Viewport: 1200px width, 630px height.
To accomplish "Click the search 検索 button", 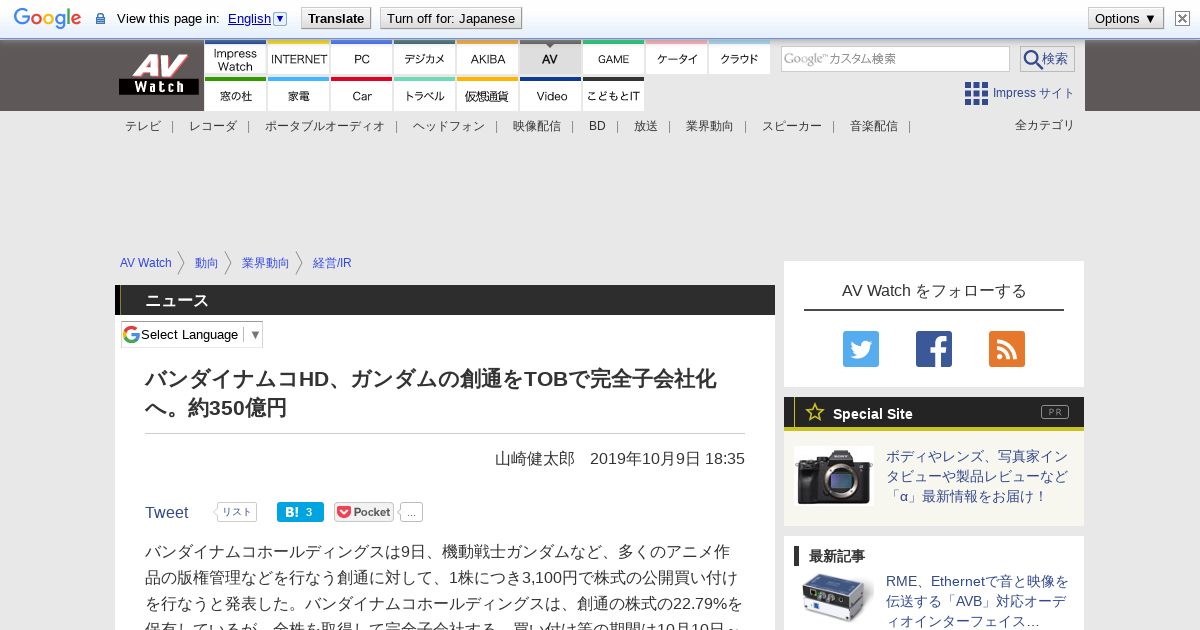I will tap(1047, 59).
